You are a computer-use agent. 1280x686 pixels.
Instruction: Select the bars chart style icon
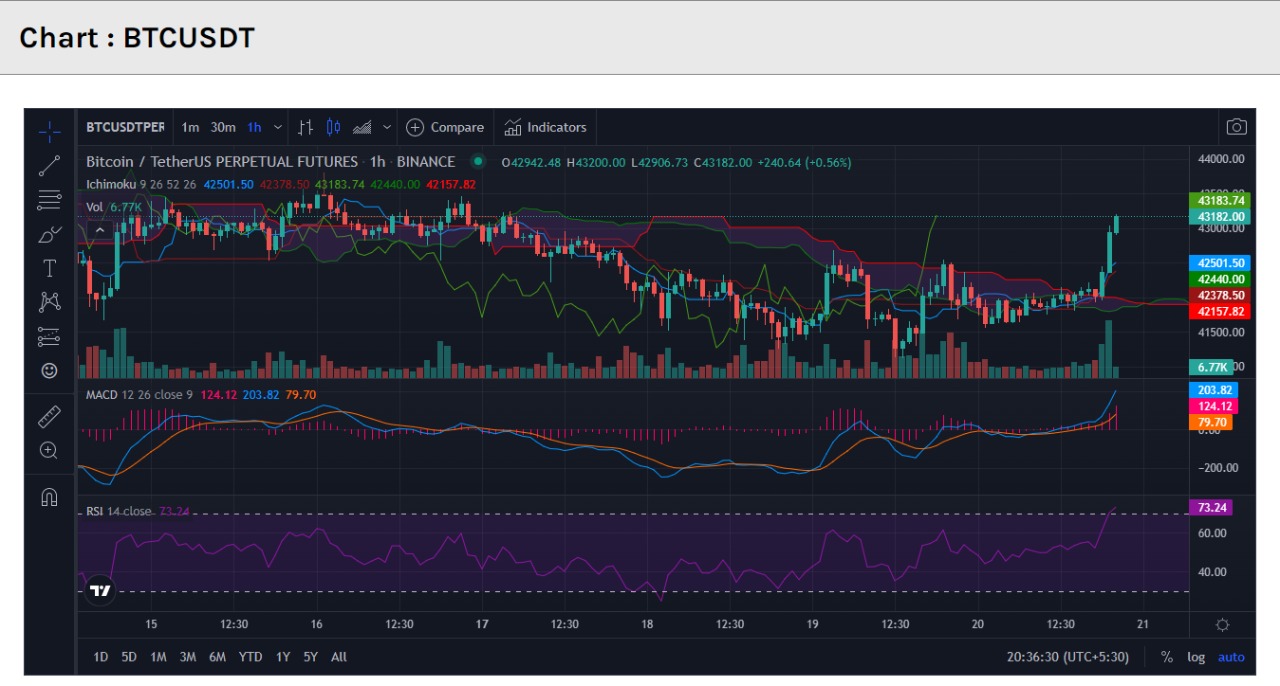click(x=306, y=127)
